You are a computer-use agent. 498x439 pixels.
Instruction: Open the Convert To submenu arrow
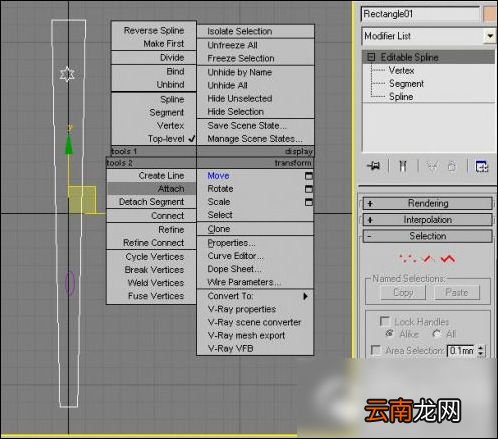tap(305, 296)
